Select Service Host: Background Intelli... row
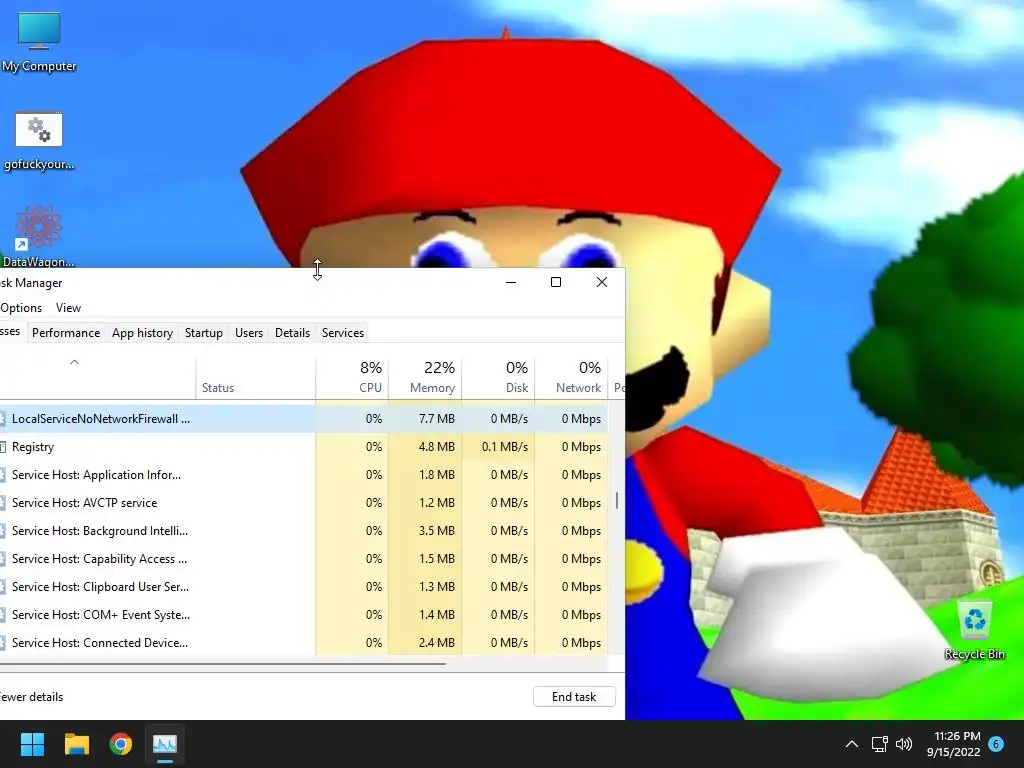This screenshot has width=1024, height=768. coord(304,531)
